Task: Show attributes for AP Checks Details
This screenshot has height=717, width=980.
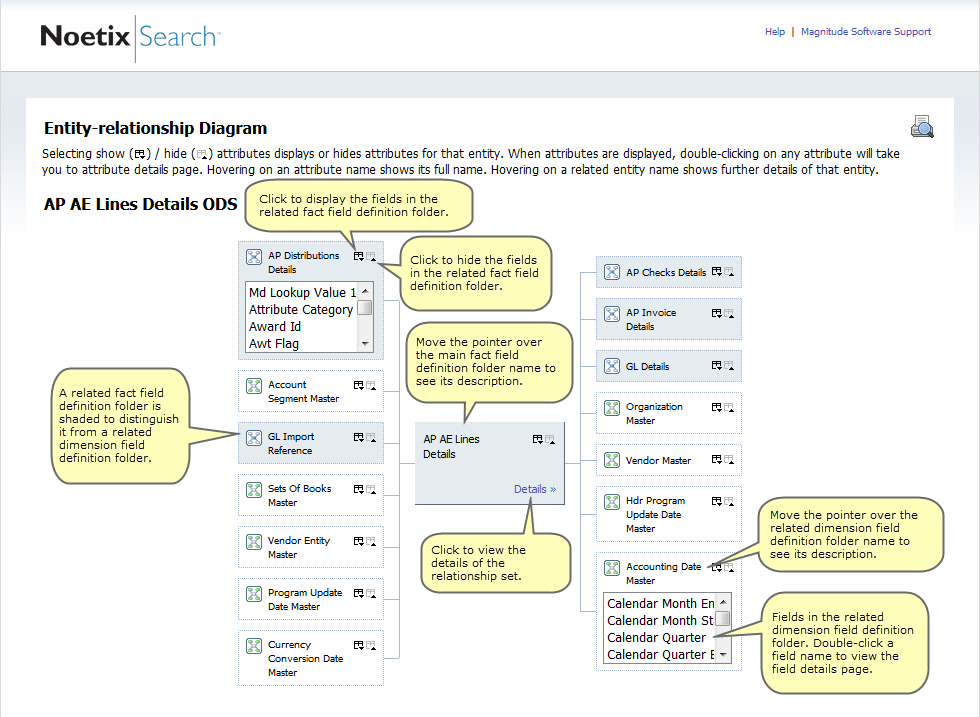Action: 716,271
